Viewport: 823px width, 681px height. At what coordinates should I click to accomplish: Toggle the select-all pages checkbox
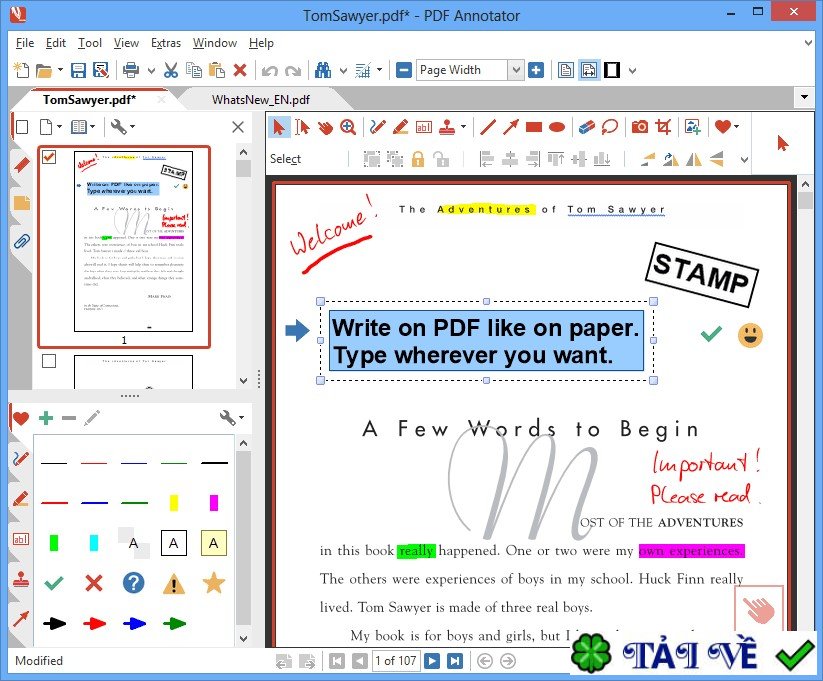click(22, 127)
